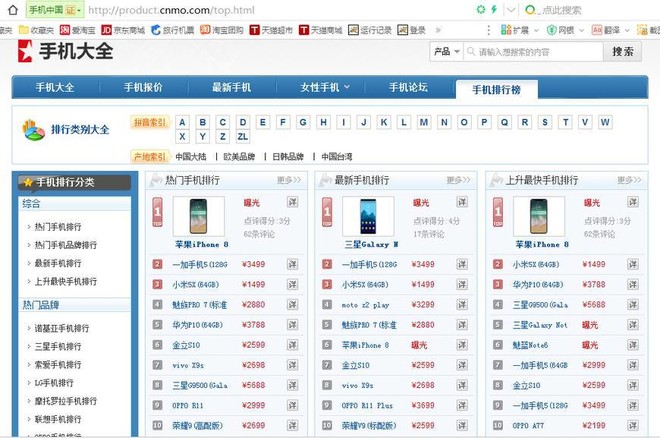Image resolution: width=660 pixels, height=438 pixels.
Task: Click the pinyin index letter W
Action: pyautogui.click(x=605, y=122)
